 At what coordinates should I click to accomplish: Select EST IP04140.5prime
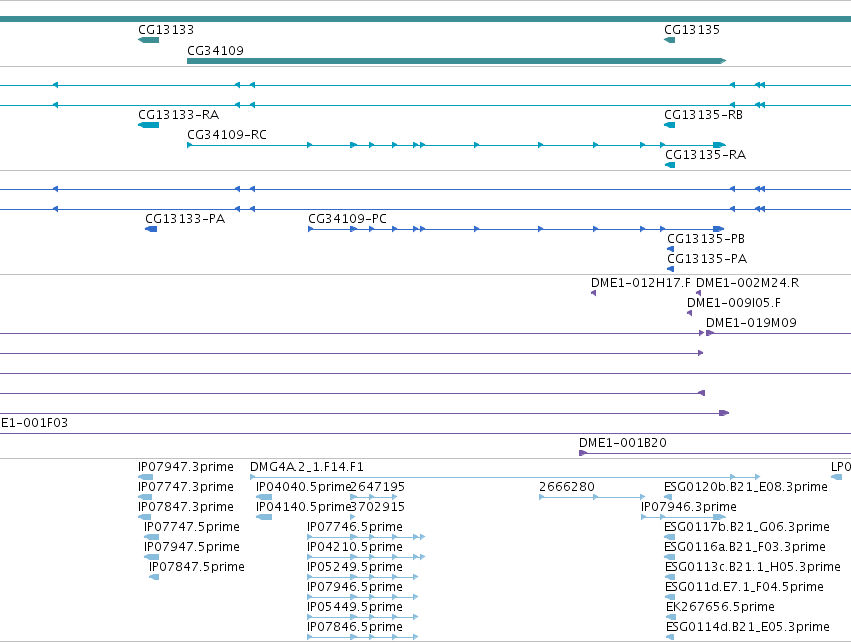303,507
